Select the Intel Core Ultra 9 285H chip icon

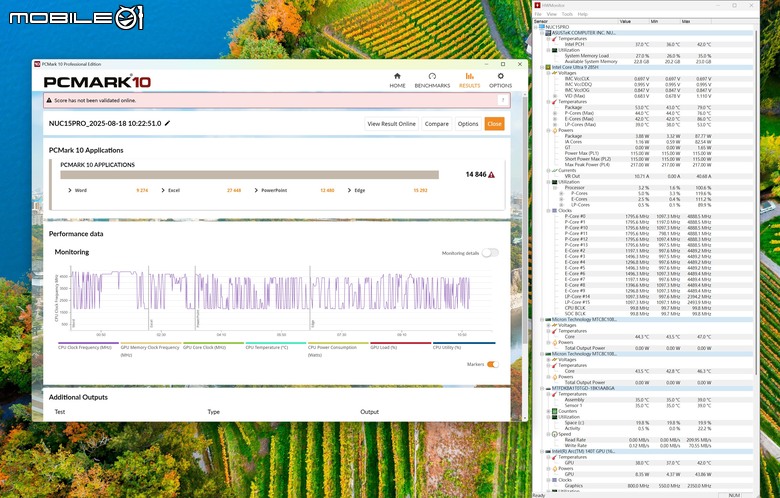(x=548, y=67)
